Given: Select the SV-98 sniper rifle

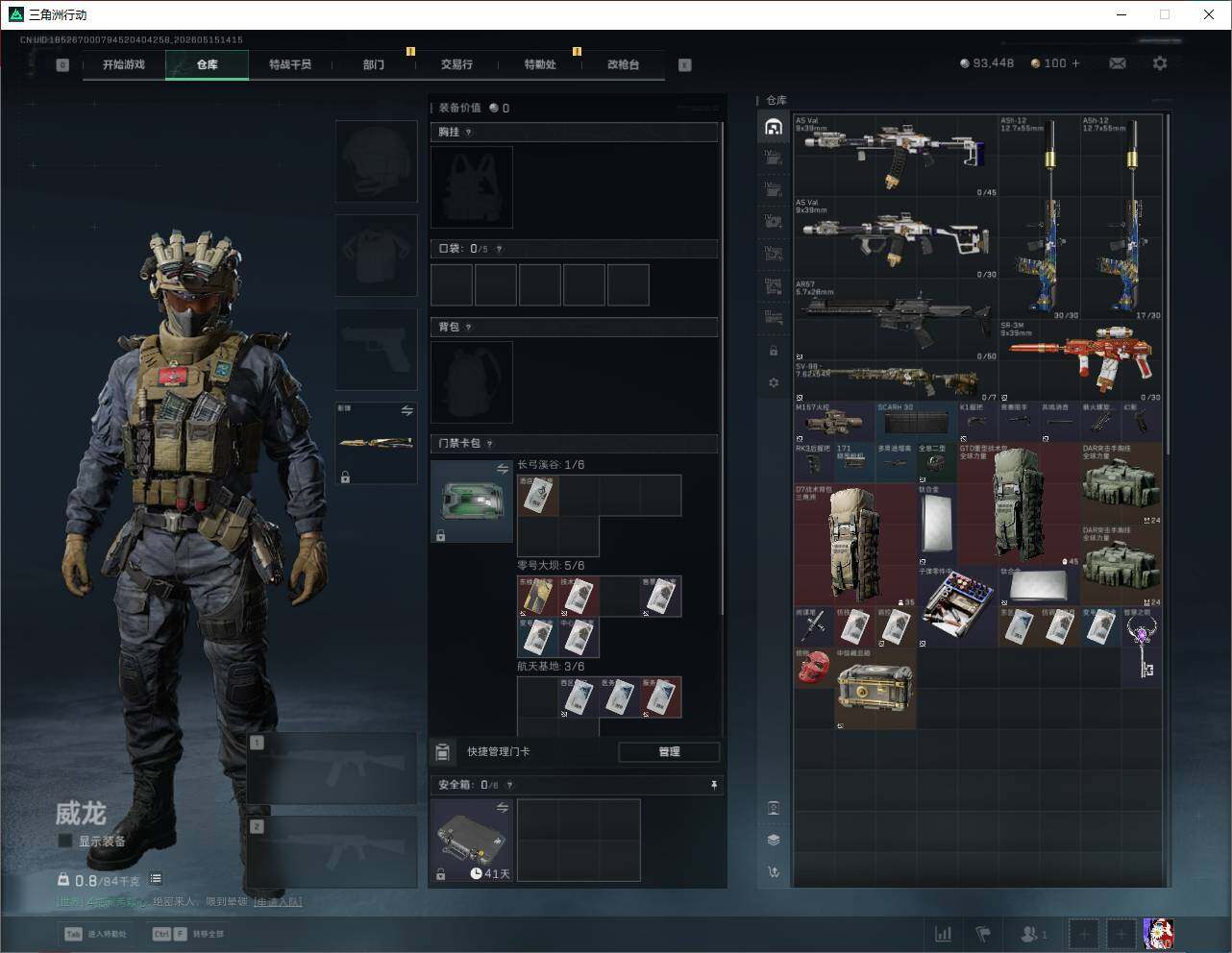Looking at the screenshot, I should coord(896,381).
